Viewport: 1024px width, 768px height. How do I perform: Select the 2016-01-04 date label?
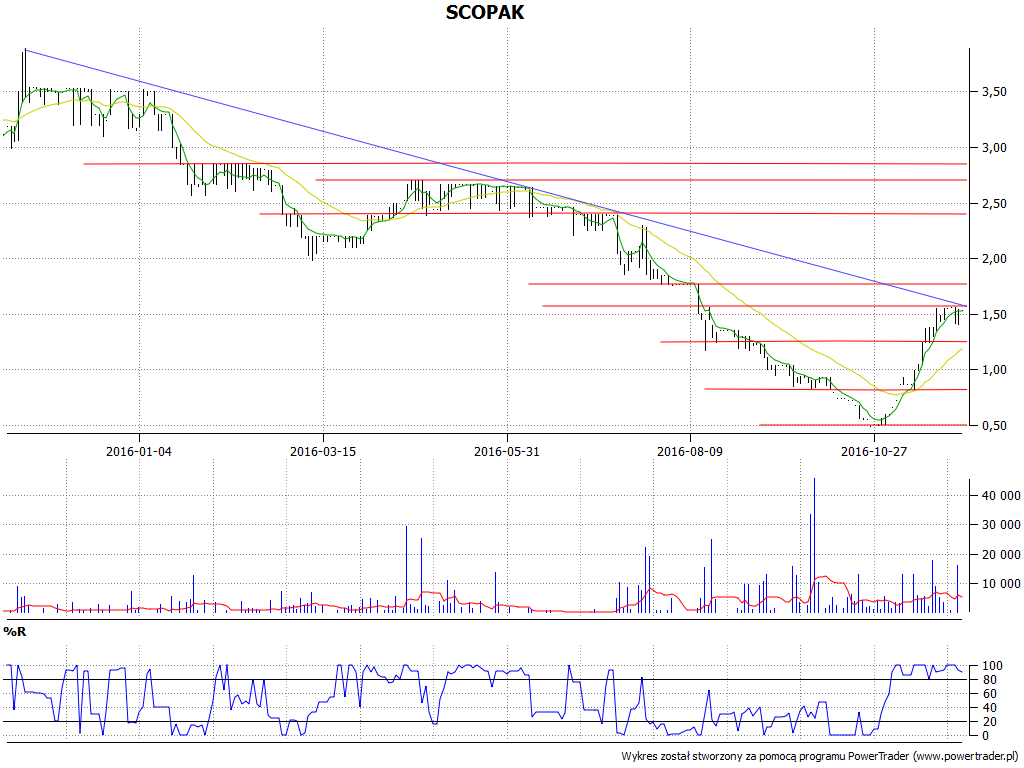(x=139, y=451)
